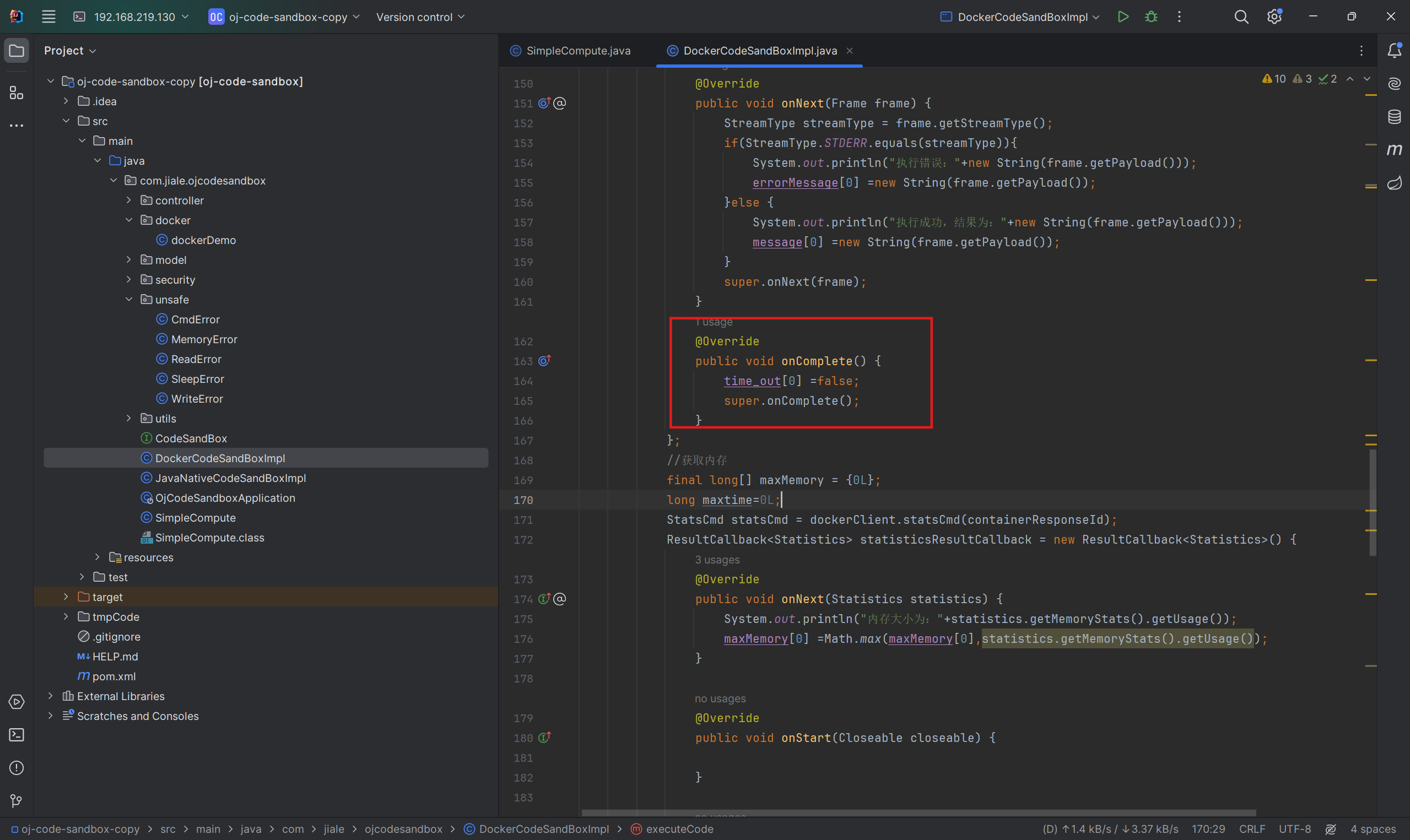
Task: Open the Notifications bell panel
Action: coord(1394,51)
